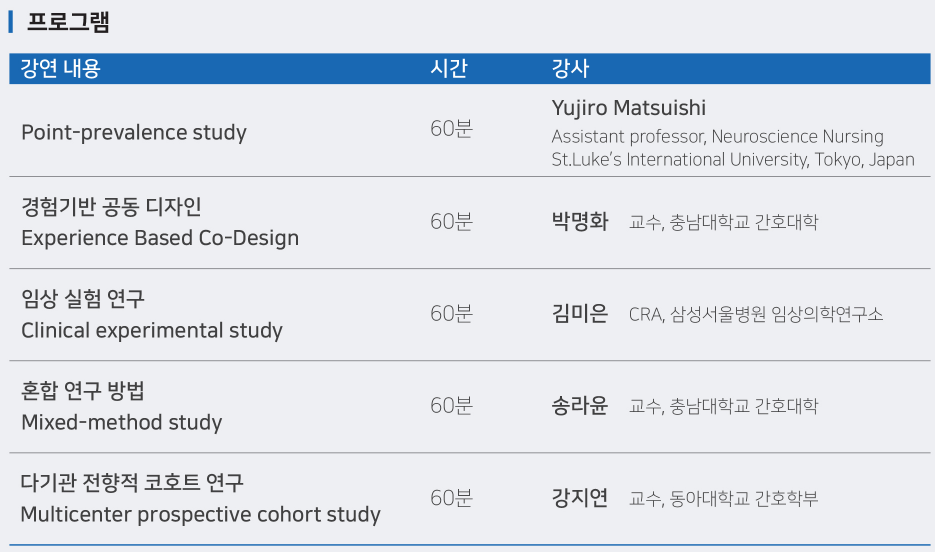Viewport: 935px width, 552px height.
Task: Click the Assistant professor, Neuroscience Nursing text
Action: click(x=717, y=136)
